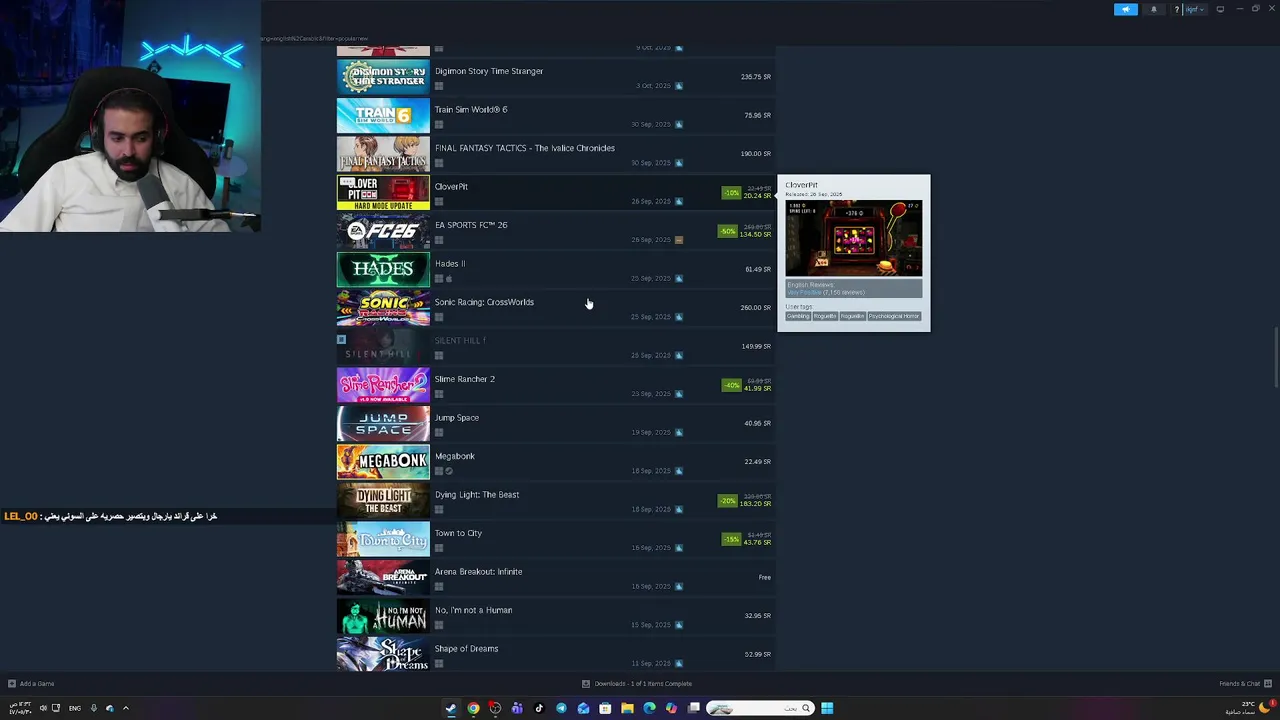Open Google Chrome from the taskbar
This screenshot has width=1280, height=720.
(x=473, y=708)
